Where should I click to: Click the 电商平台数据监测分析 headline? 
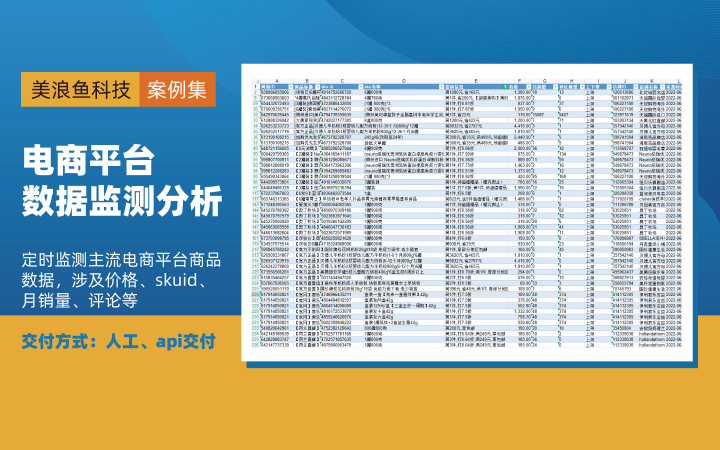(122, 181)
